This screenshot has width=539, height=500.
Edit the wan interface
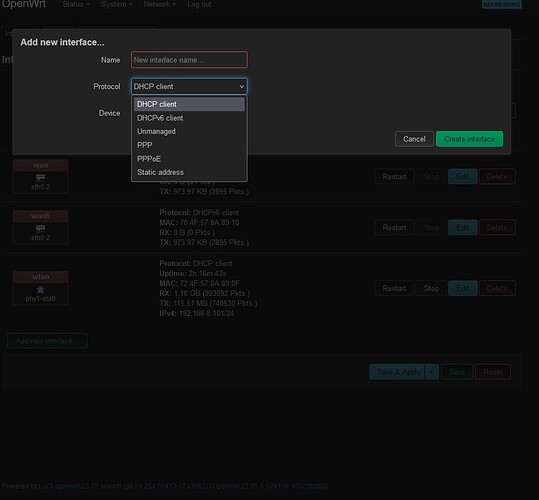point(462,177)
